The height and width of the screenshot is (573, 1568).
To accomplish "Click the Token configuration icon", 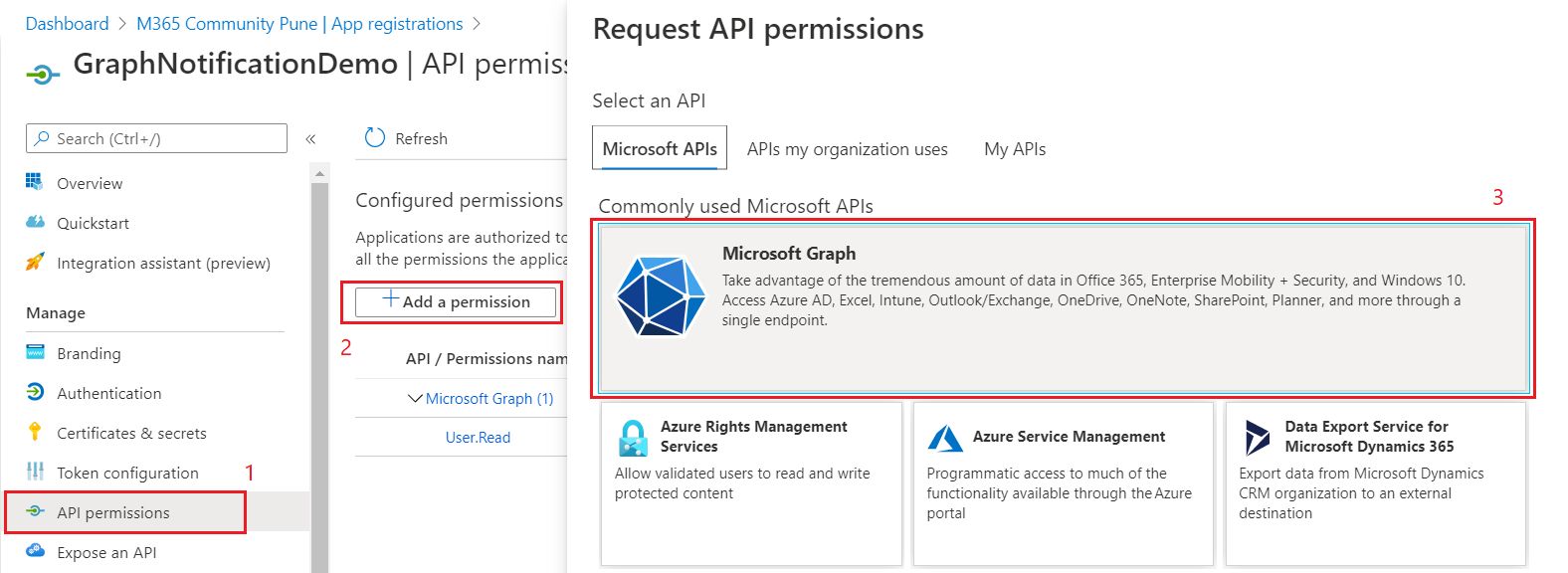I will (35, 472).
